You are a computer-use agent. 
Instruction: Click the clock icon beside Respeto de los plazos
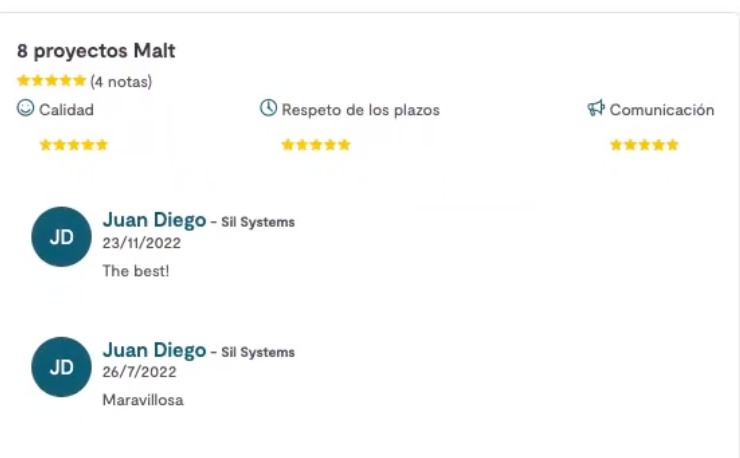point(268,108)
